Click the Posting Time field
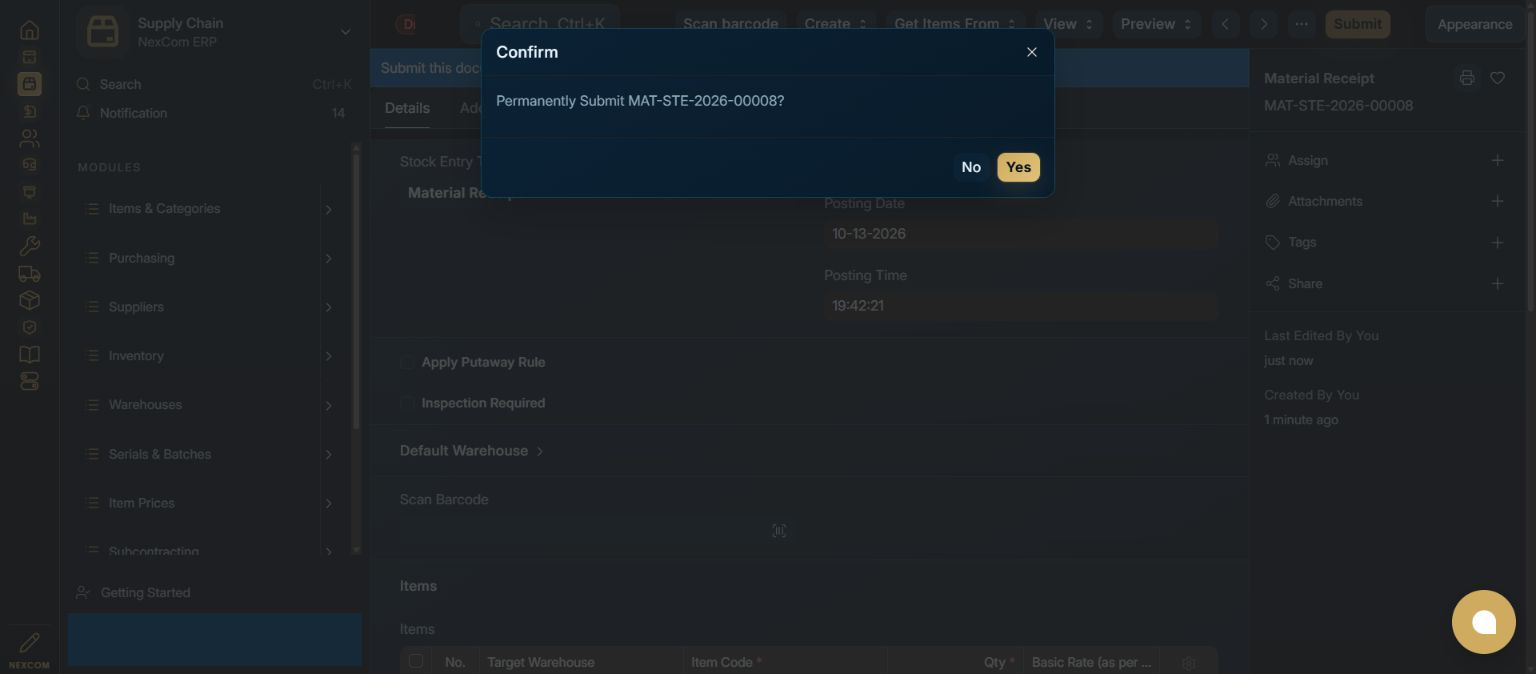This screenshot has width=1536, height=674. click(1021, 306)
